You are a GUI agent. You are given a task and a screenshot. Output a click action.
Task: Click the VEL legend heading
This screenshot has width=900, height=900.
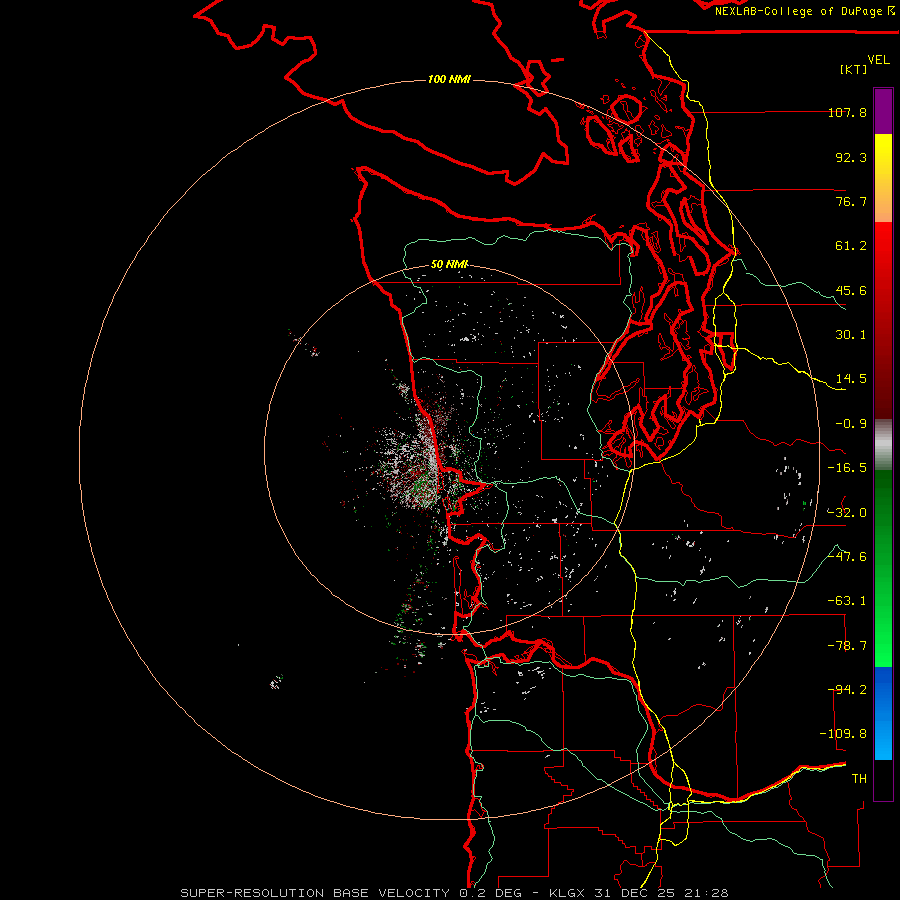[879, 60]
